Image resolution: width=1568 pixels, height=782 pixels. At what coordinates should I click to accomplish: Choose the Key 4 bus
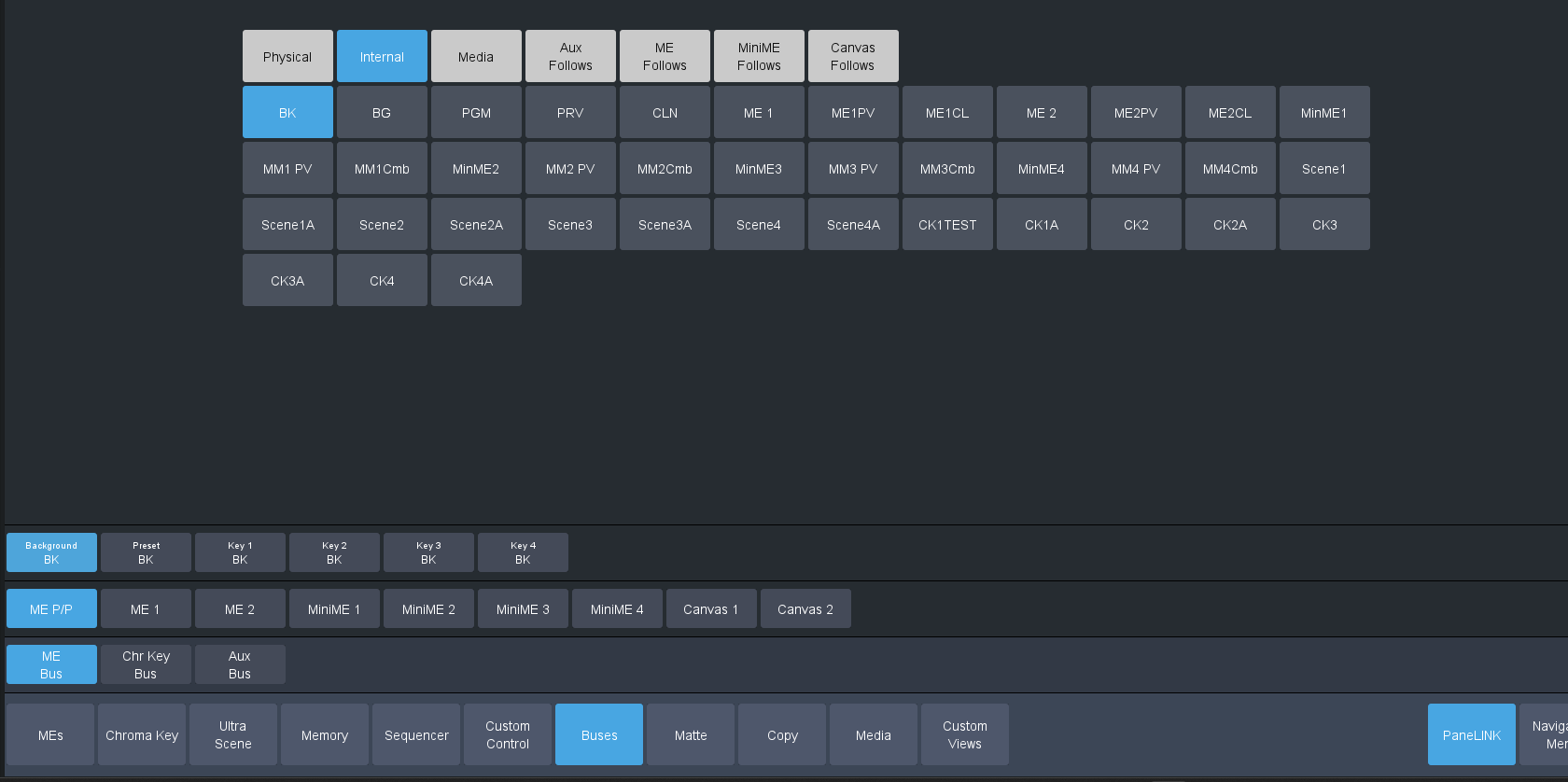[x=523, y=552]
